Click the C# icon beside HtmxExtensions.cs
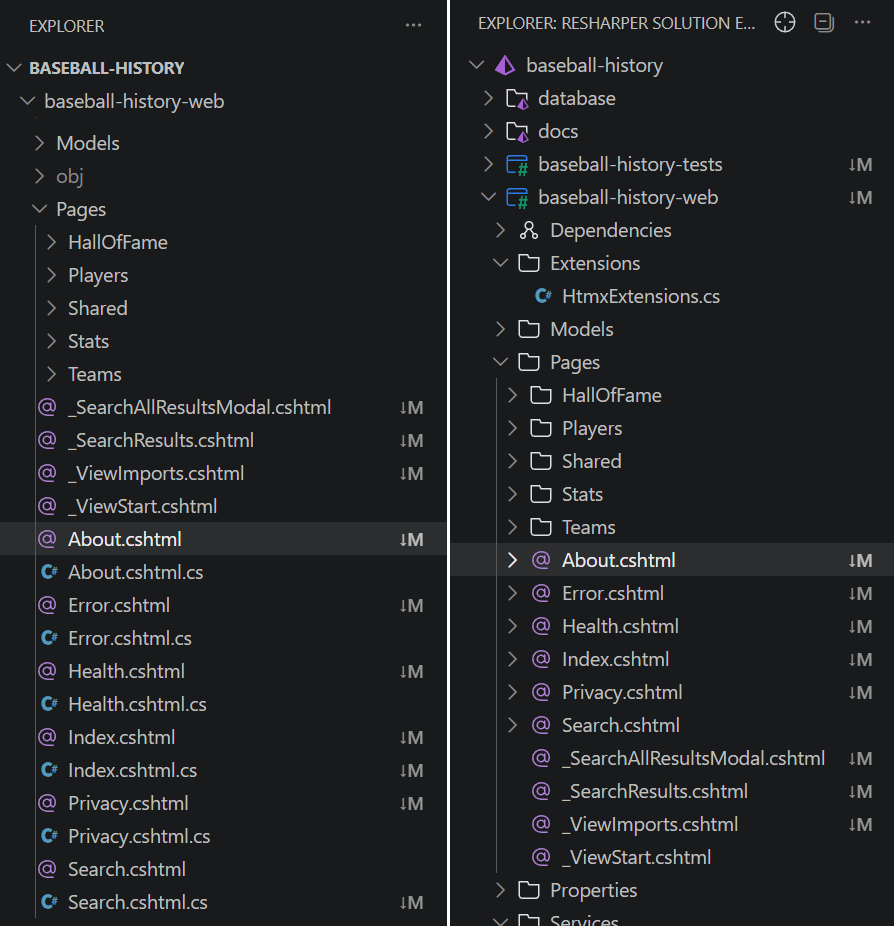The height and width of the screenshot is (926, 894). click(544, 297)
